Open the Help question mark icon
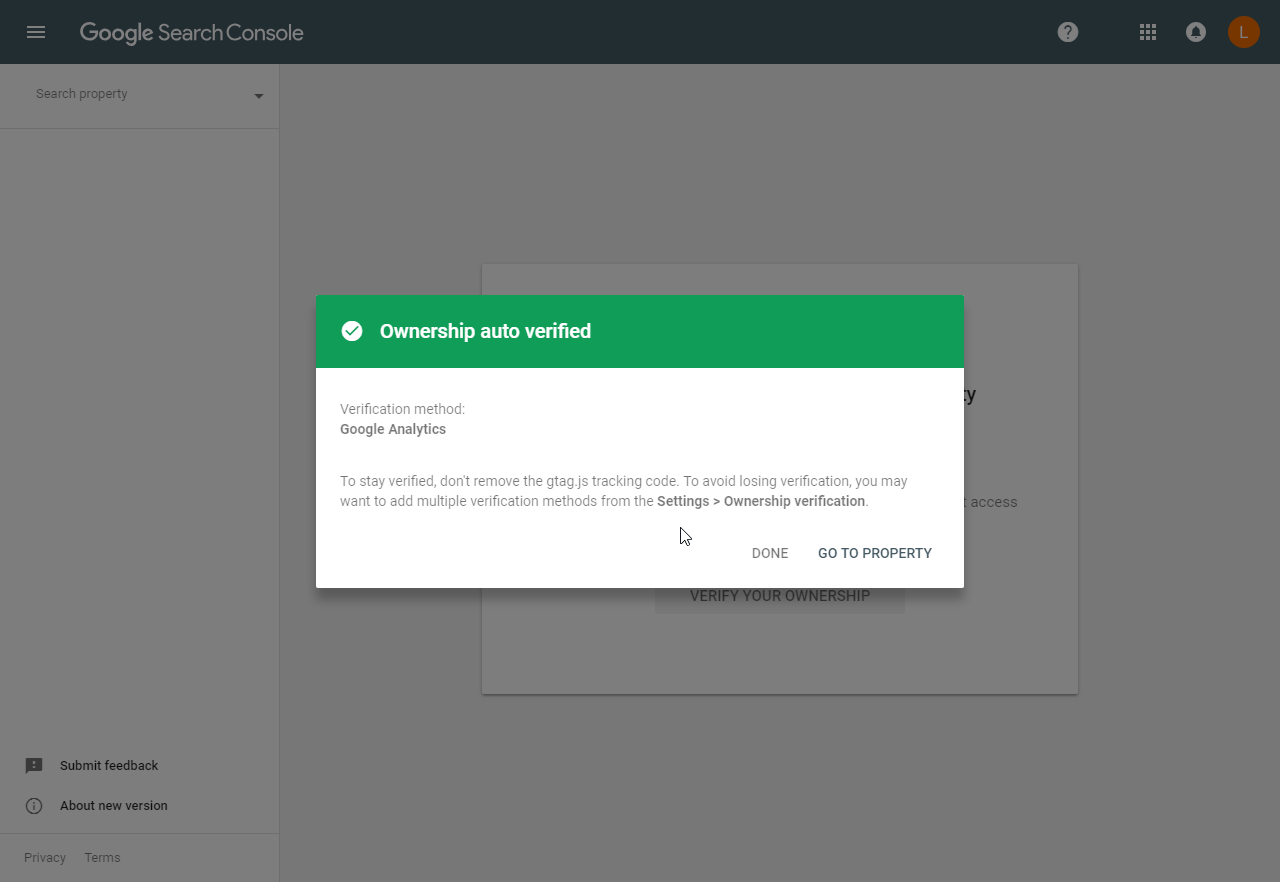This screenshot has width=1280, height=882. click(1068, 32)
